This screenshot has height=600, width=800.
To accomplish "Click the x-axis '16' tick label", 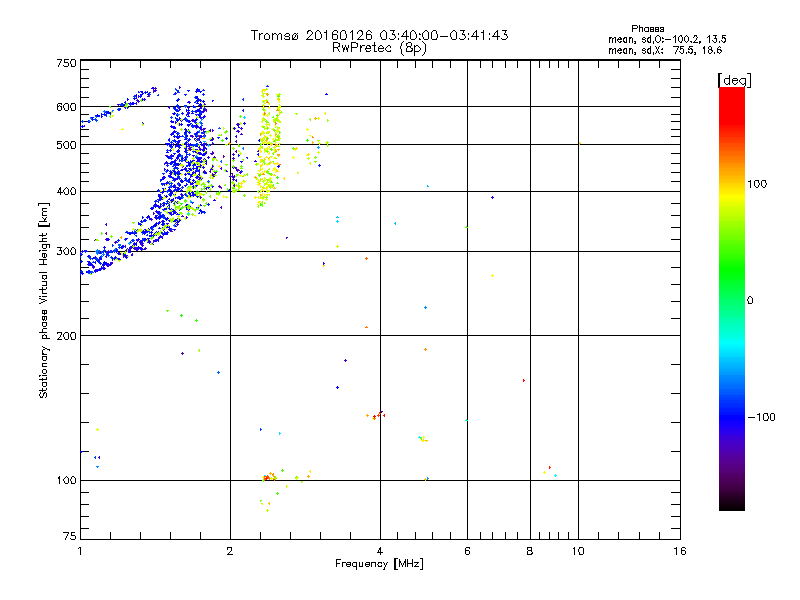I will pyautogui.click(x=680, y=551).
